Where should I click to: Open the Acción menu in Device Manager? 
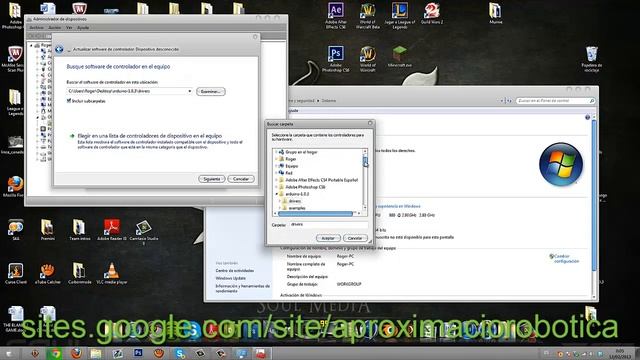[x=55, y=28]
